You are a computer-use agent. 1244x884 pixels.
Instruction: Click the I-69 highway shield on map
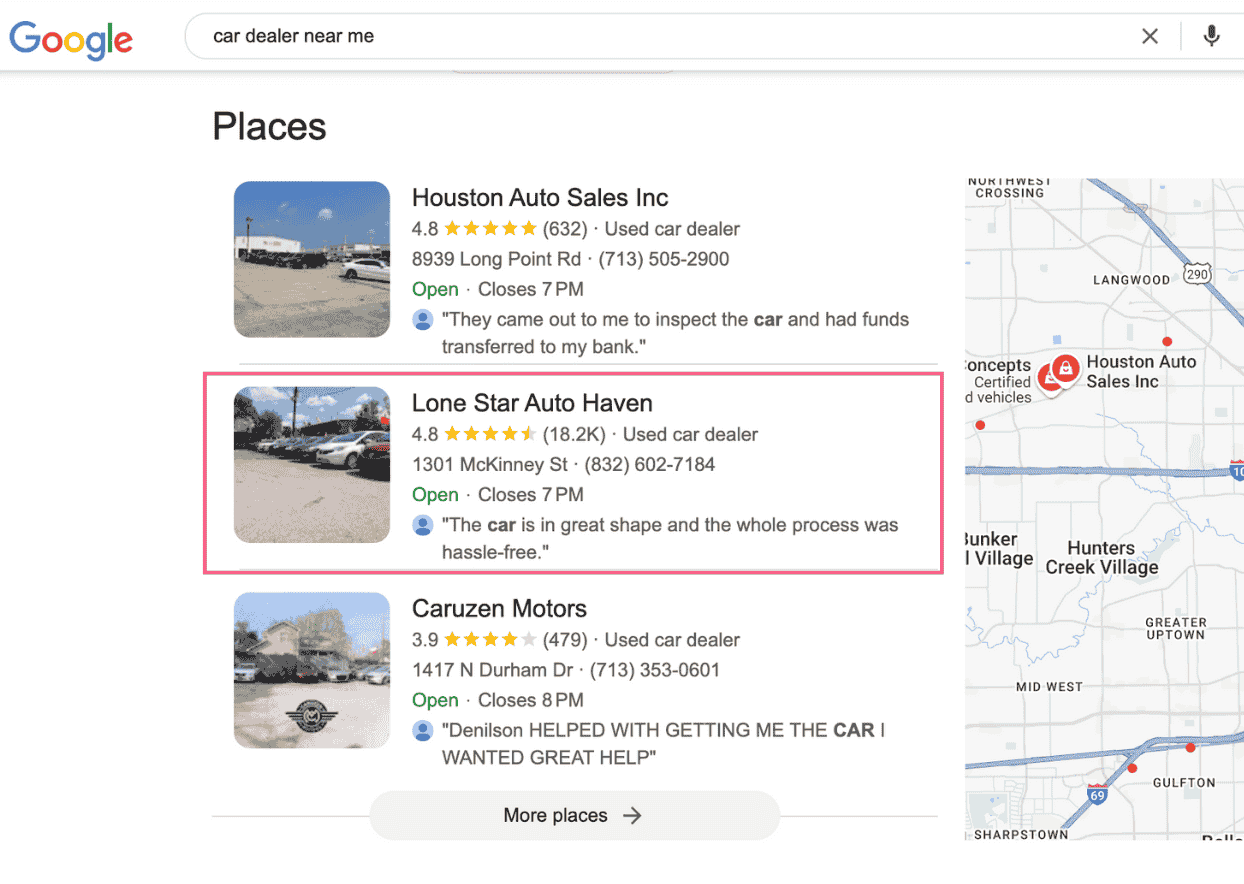click(1097, 796)
